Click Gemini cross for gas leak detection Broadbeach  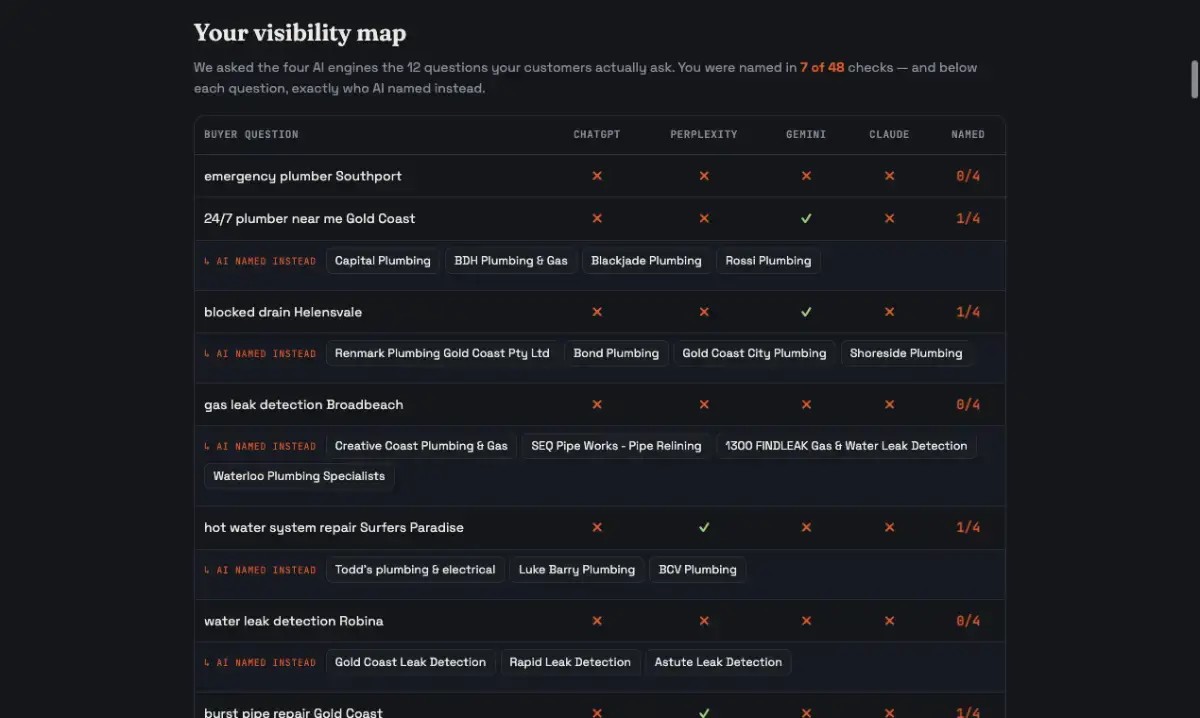point(806,405)
